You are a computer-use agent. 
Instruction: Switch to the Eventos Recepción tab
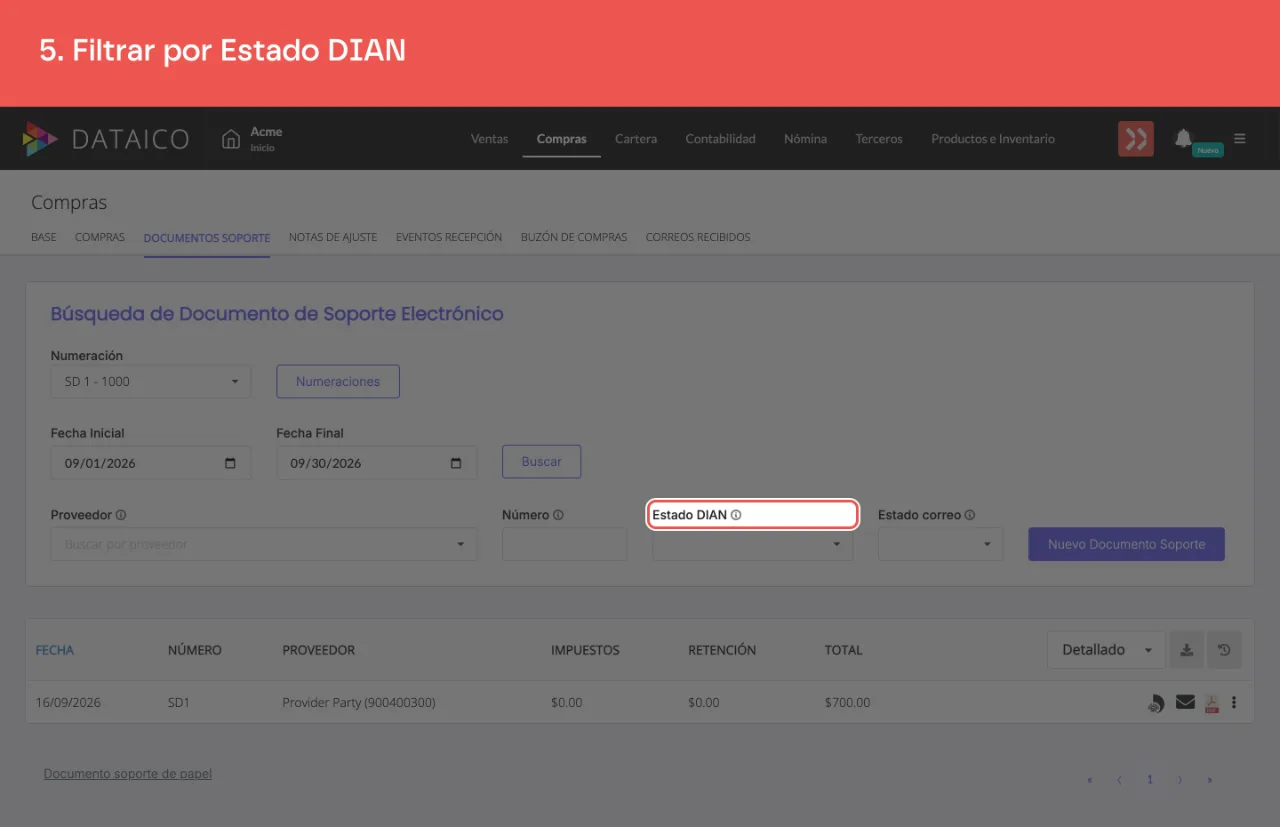pos(449,237)
